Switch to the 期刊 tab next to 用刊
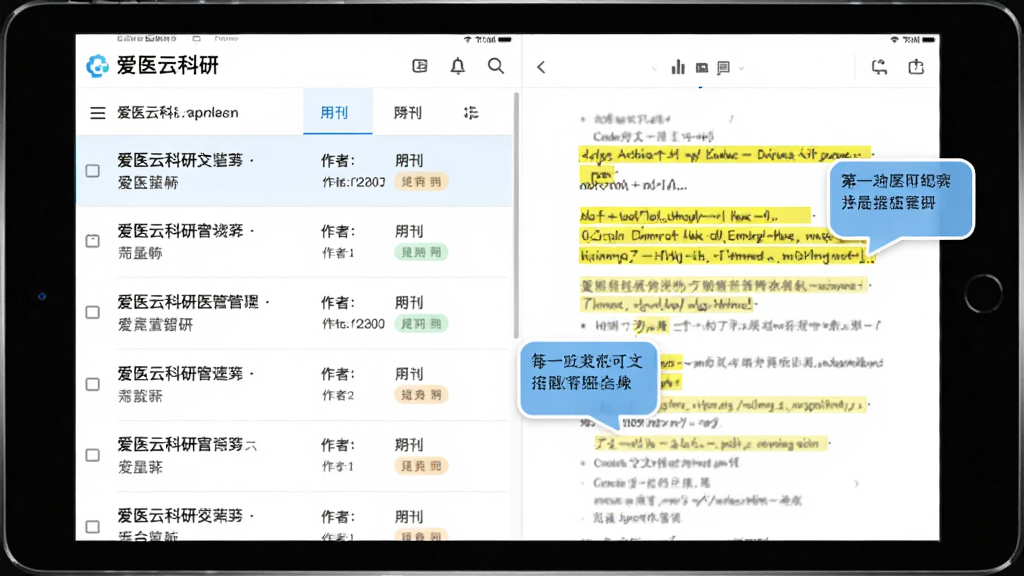This screenshot has height=576, width=1024. click(x=408, y=112)
